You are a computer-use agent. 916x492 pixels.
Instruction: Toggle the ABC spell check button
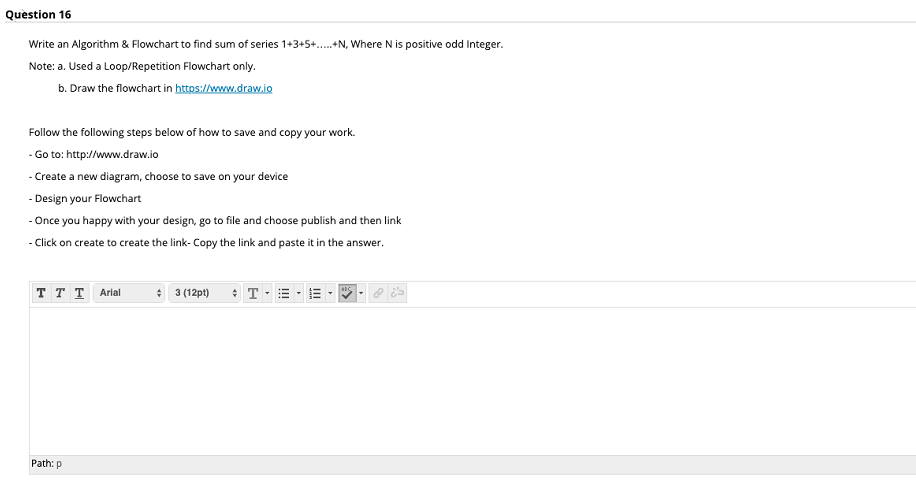pos(347,293)
